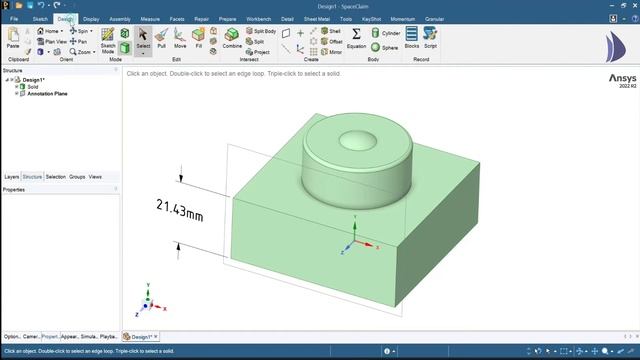Open the Undo history dropdown arrow
The image size is (640, 360).
tap(49, 6)
